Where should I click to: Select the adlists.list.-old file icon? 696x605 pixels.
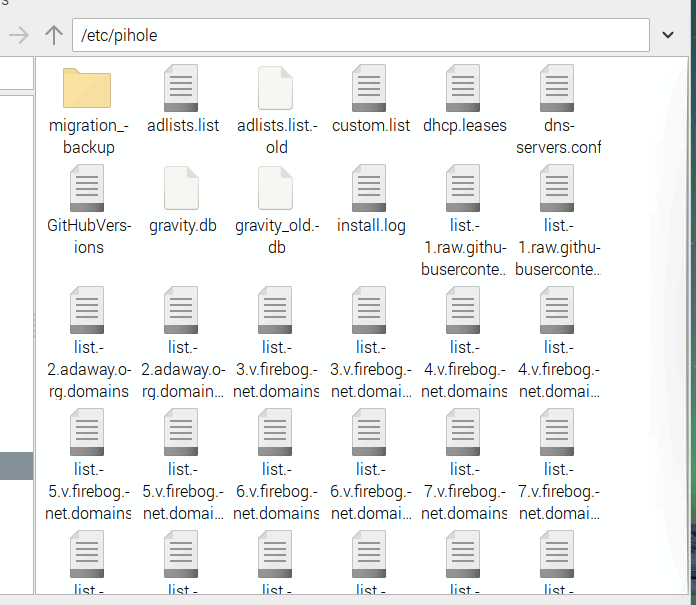[x=275, y=88]
